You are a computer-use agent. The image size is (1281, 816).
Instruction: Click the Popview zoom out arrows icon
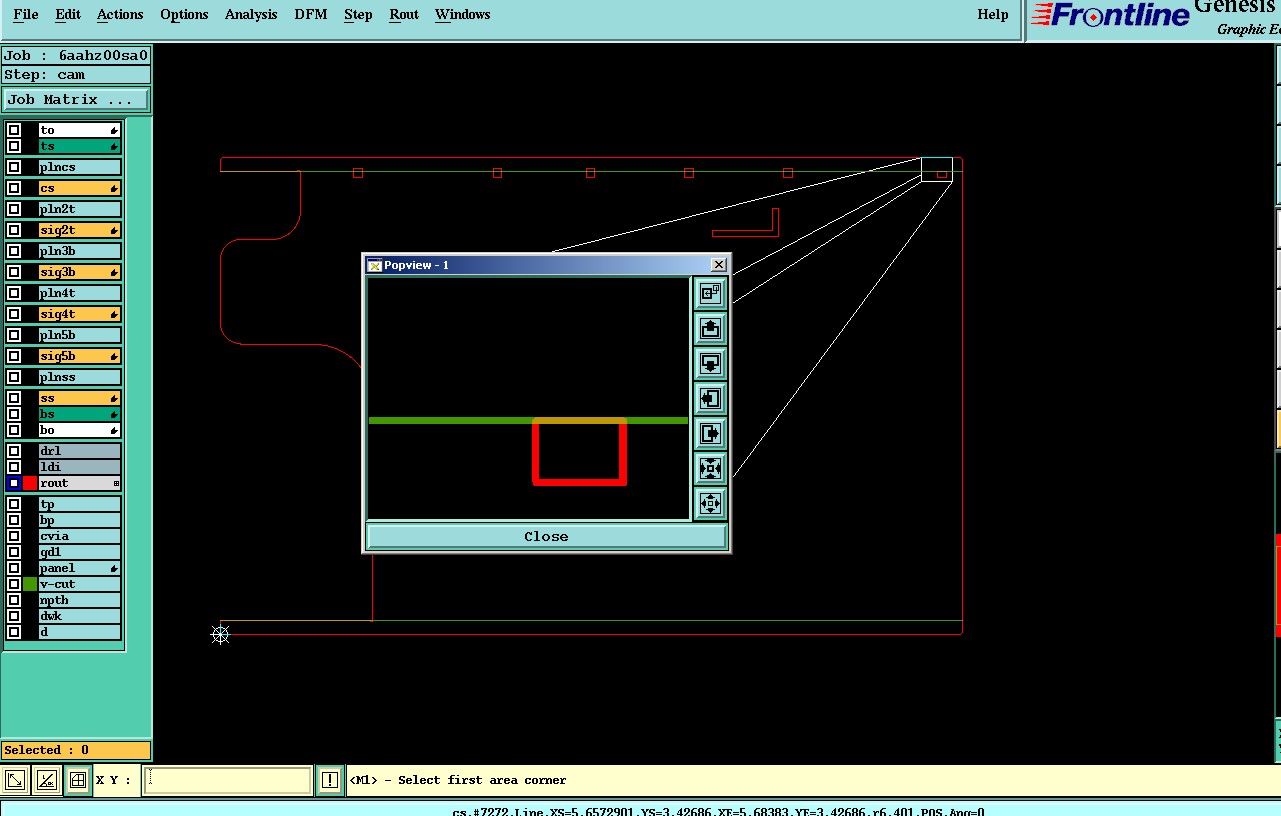(x=710, y=503)
